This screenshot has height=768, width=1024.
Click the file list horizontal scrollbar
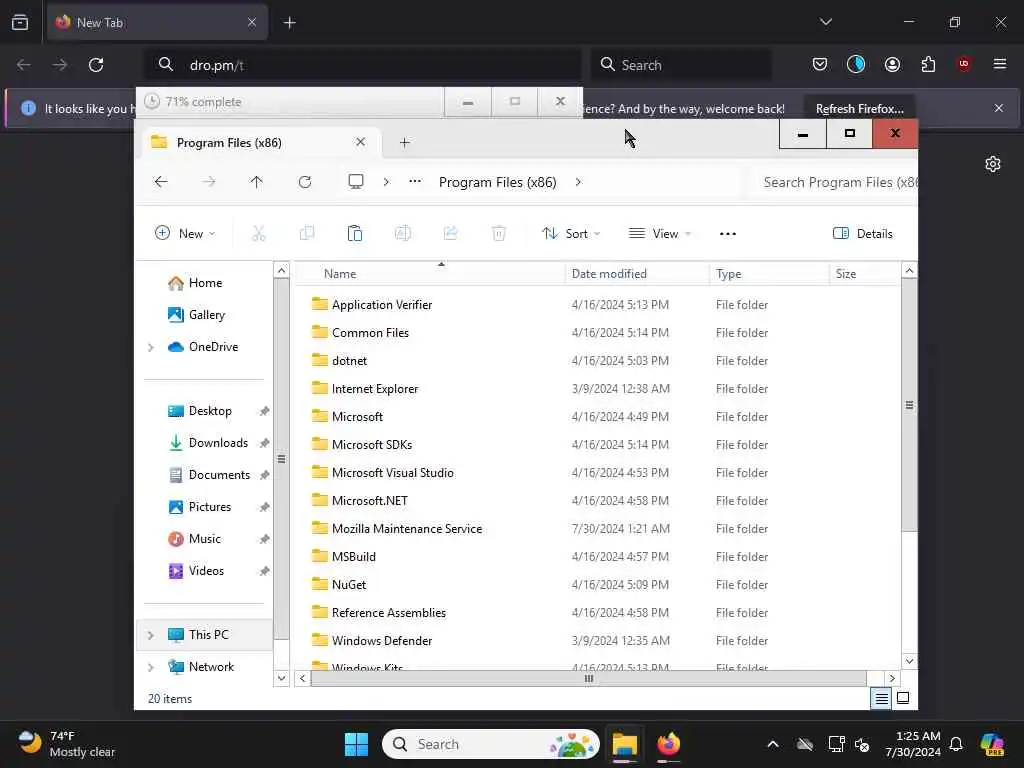tap(588, 679)
